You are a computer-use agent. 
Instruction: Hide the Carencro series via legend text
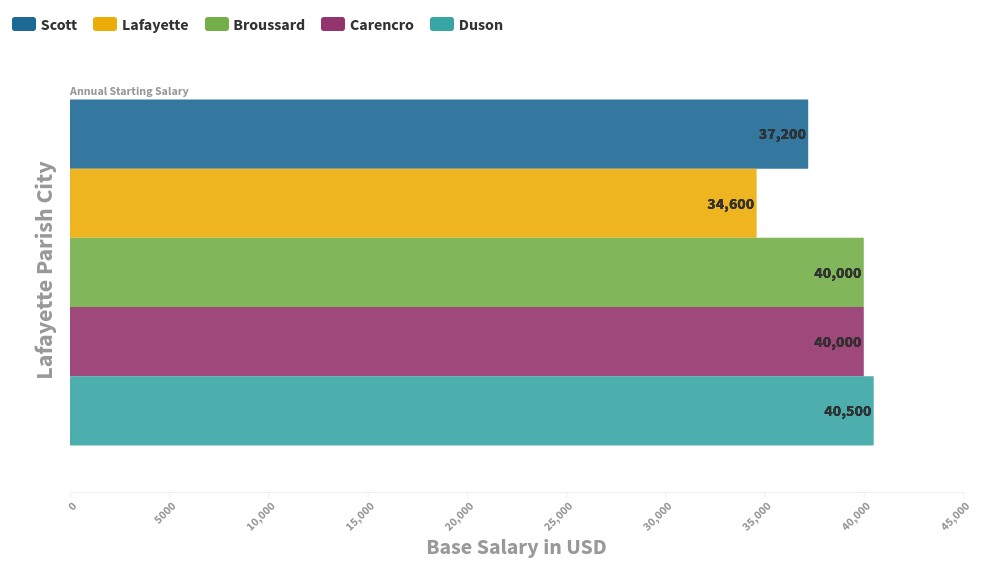[381, 25]
